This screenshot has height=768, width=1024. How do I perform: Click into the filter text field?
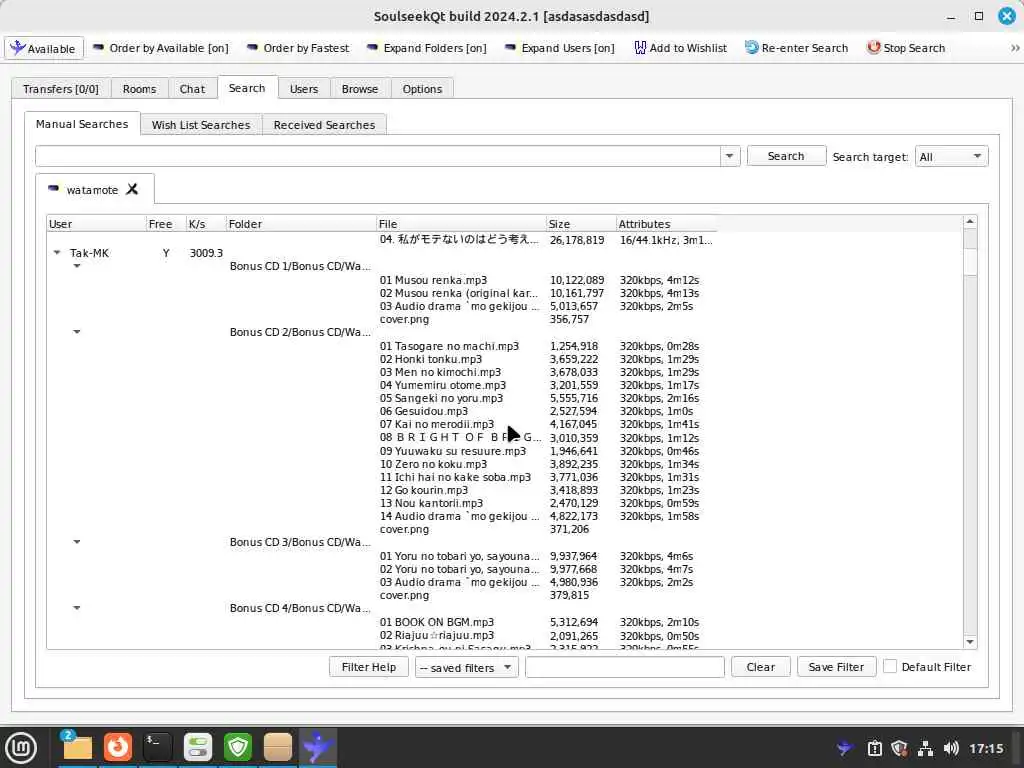[624, 667]
